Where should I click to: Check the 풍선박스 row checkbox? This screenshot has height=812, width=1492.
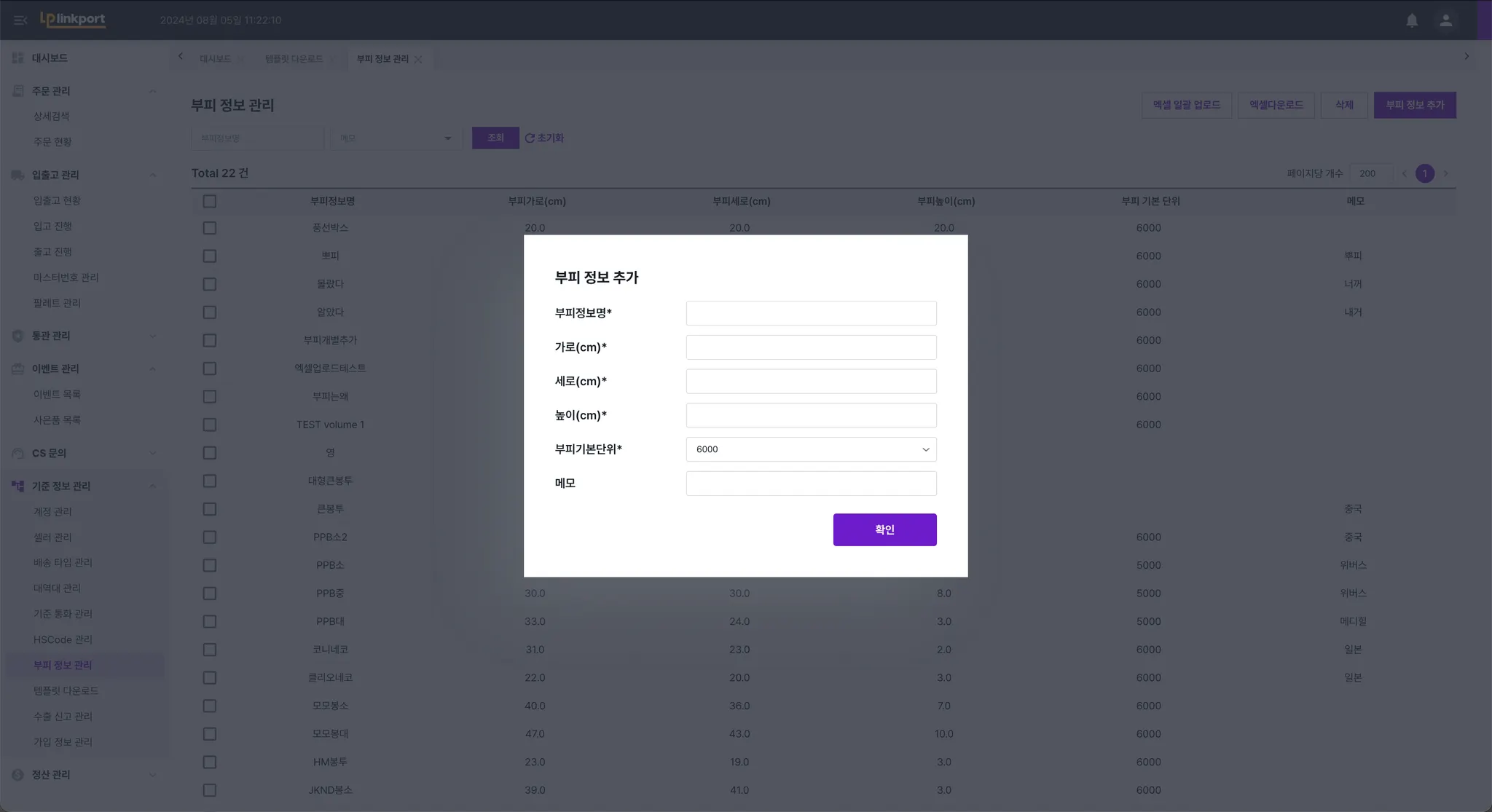(x=210, y=228)
